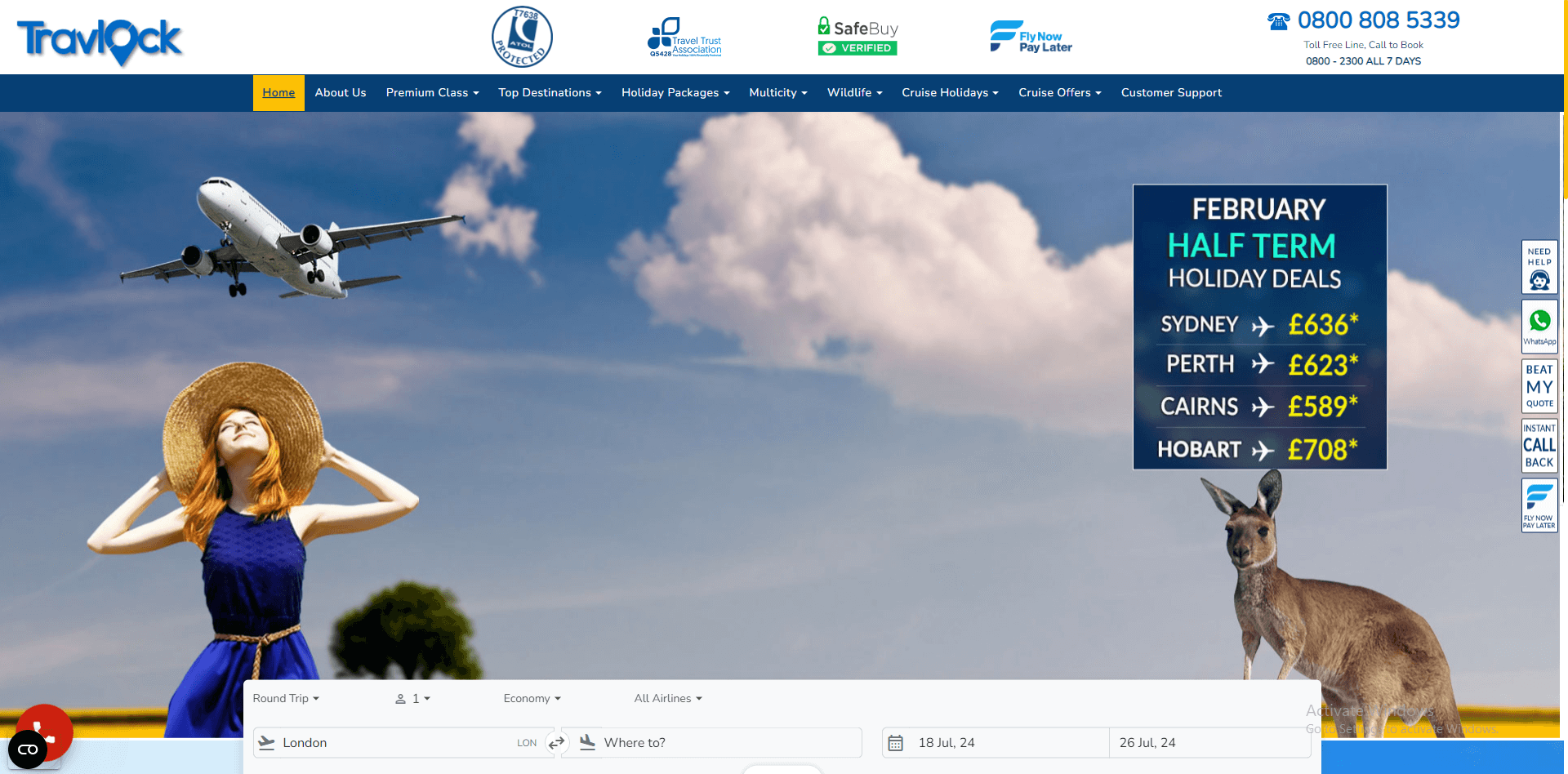Image resolution: width=1568 pixels, height=774 pixels.
Task: Click the February Half Term heading banner
Action: [1255, 243]
